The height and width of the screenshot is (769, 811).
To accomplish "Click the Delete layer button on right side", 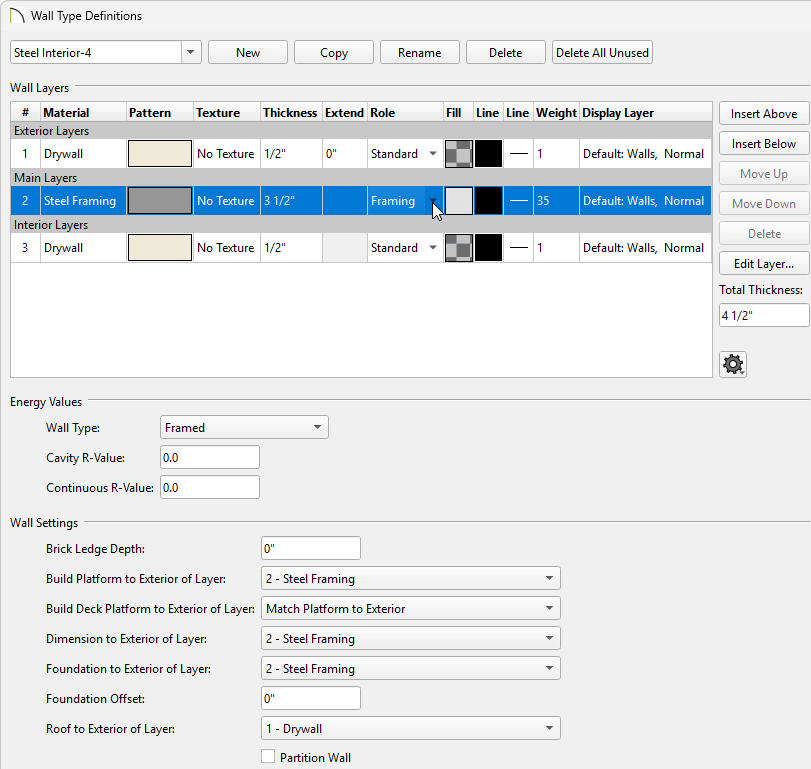I will click(x=764, y=233).
